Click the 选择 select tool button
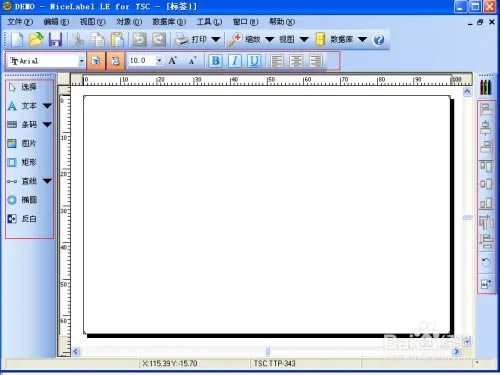Viewport: 500px width, 375px height. (x=22, y=87)
